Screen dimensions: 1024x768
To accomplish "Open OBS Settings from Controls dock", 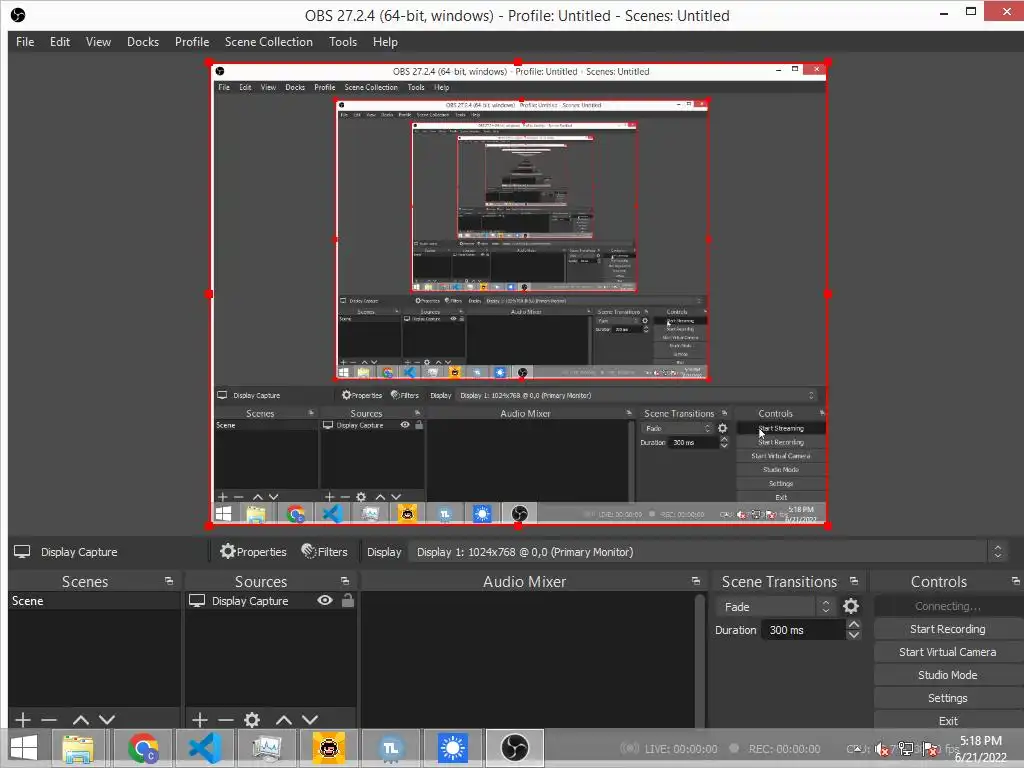I will click(x=947, y=698).
